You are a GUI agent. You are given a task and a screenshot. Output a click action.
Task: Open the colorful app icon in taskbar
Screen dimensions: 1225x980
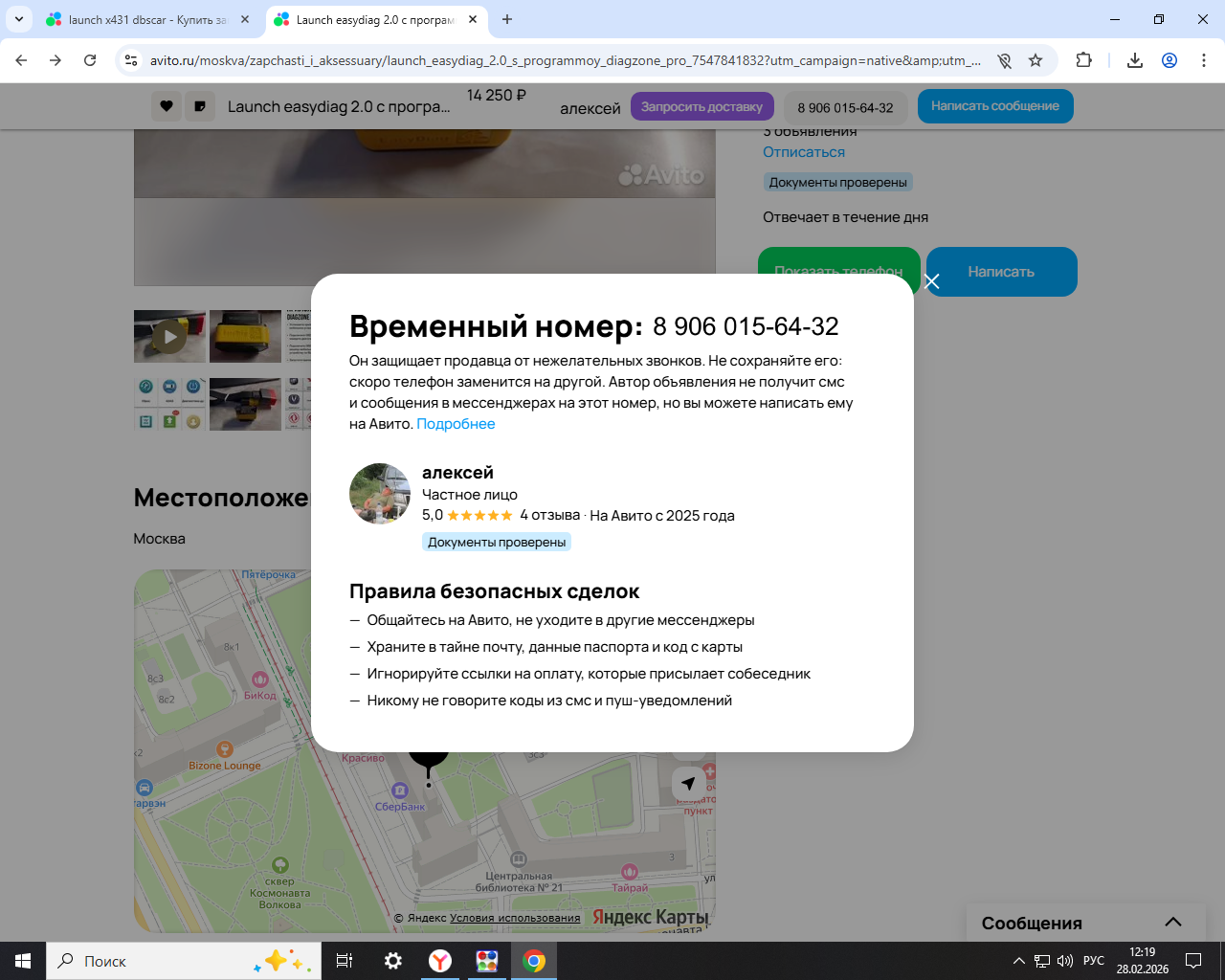pos(487,961)
